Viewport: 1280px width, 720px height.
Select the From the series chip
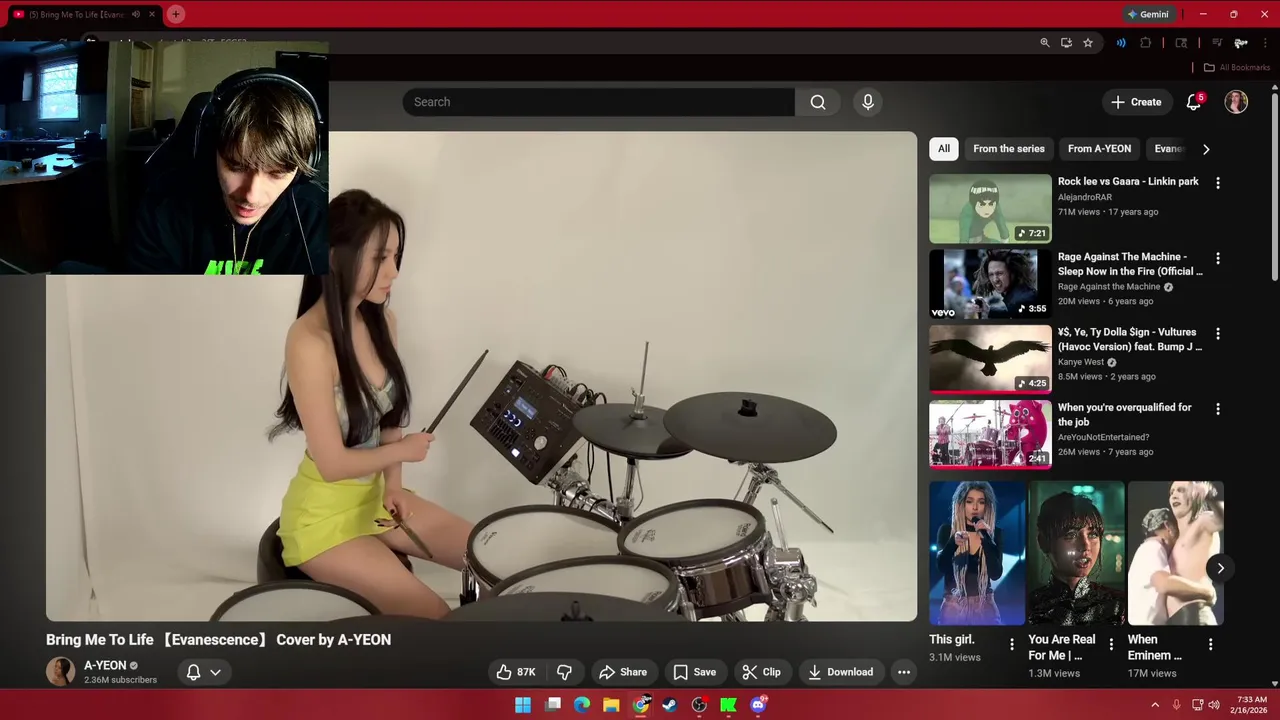(x=1008, y=149)
